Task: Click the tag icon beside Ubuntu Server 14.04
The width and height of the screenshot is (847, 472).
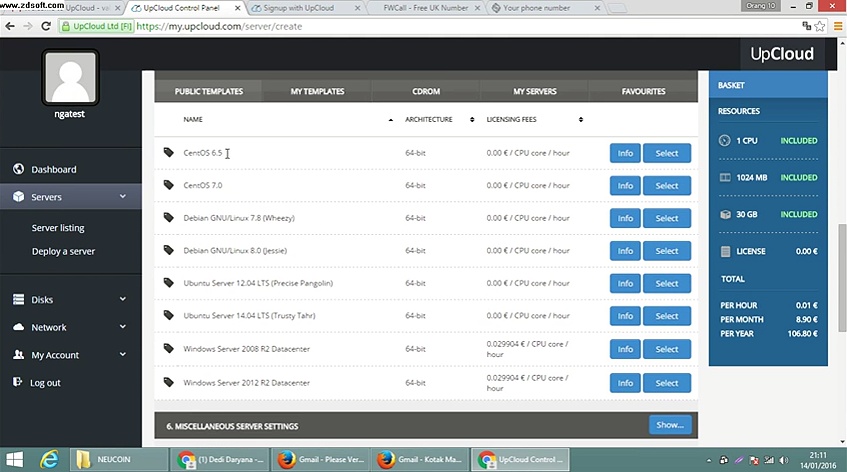Action: pyautogui.click(x=169, y=315)
